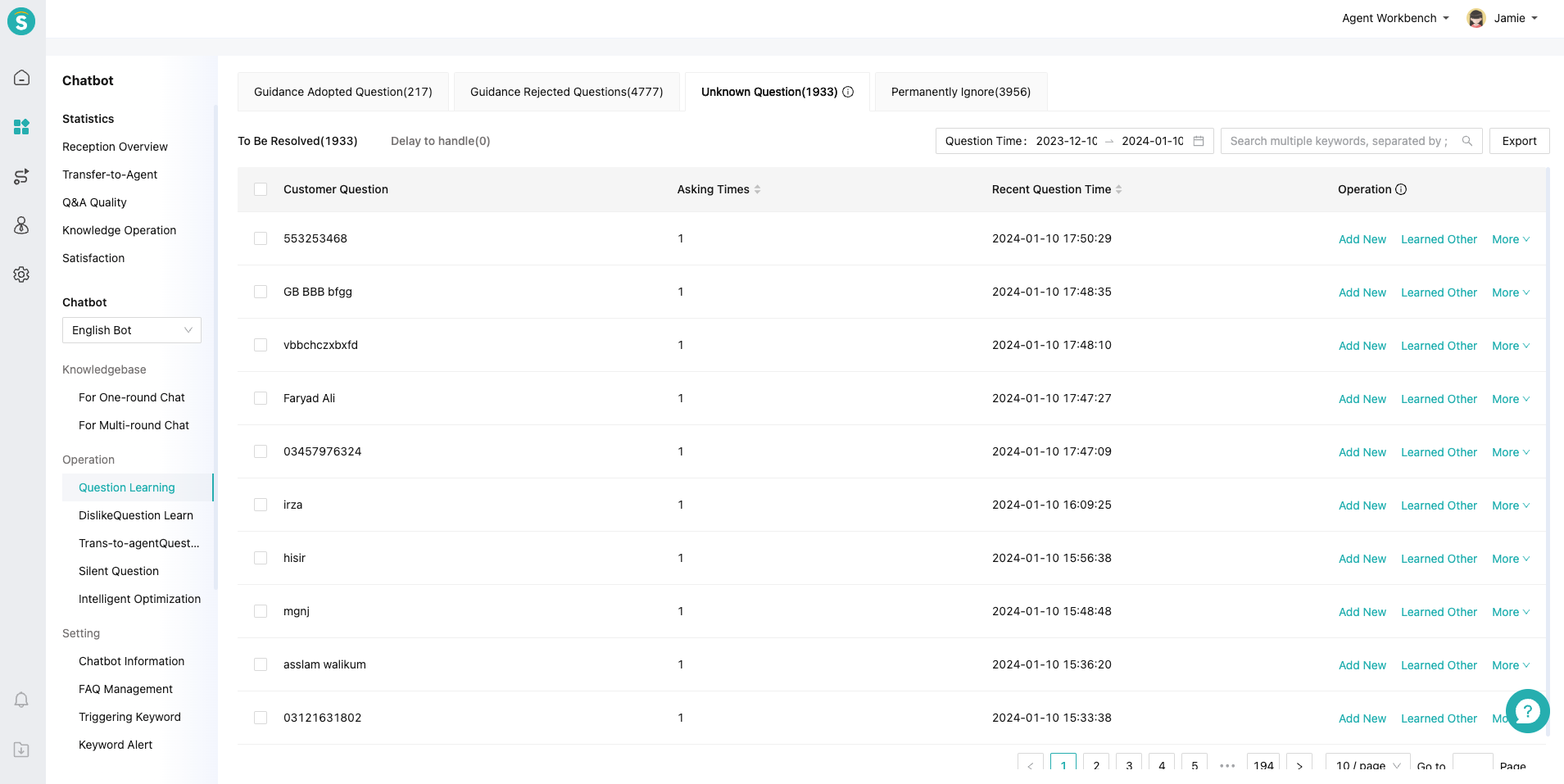
Task: Open the Agent Workbench dropdown
Action: click(1395, 18)
